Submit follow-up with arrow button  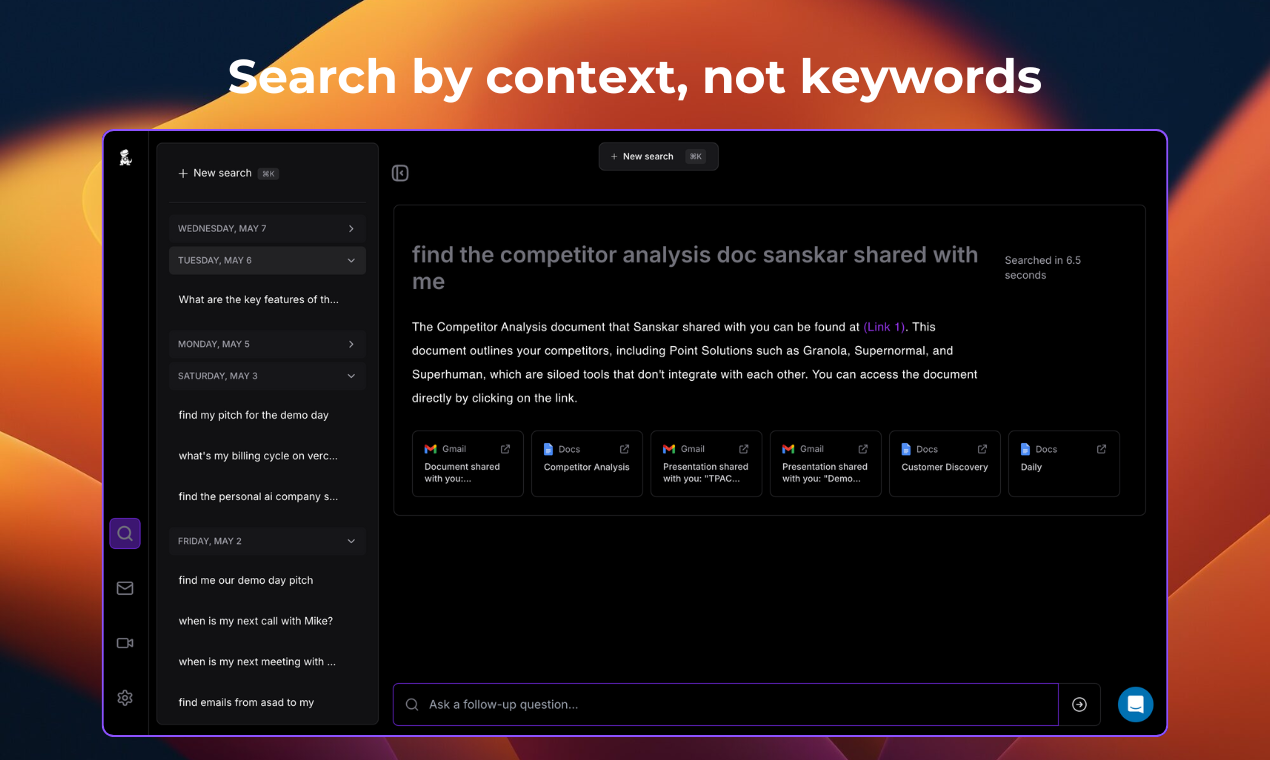[x=1079, y=704]
